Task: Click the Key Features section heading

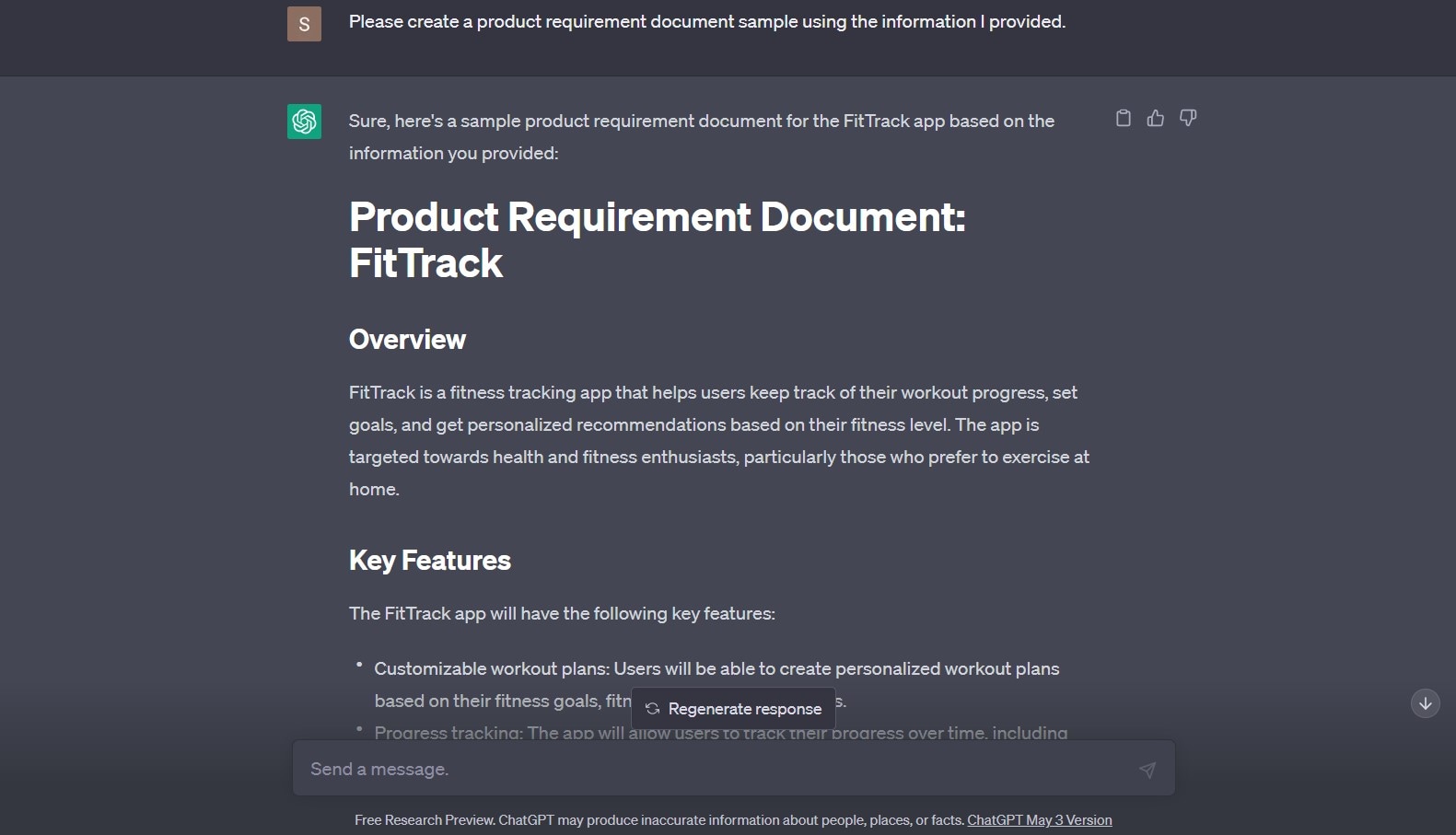Action: (x=429, y=561)
